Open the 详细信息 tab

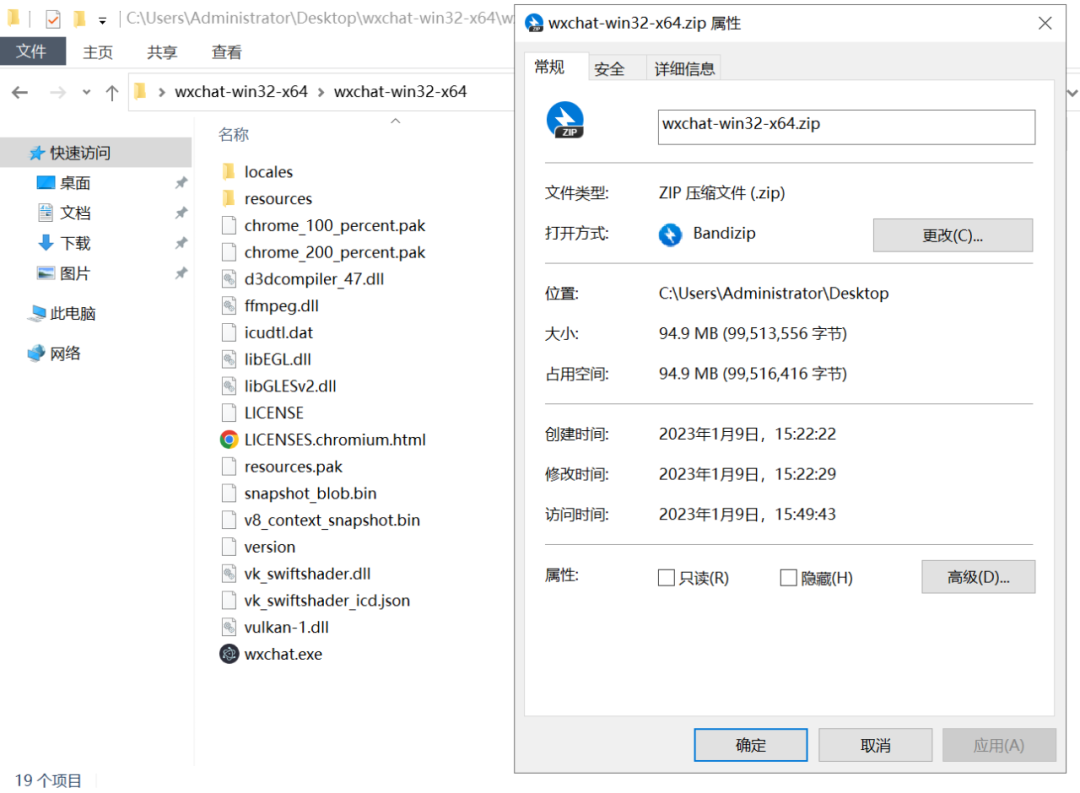click(684, 69)
